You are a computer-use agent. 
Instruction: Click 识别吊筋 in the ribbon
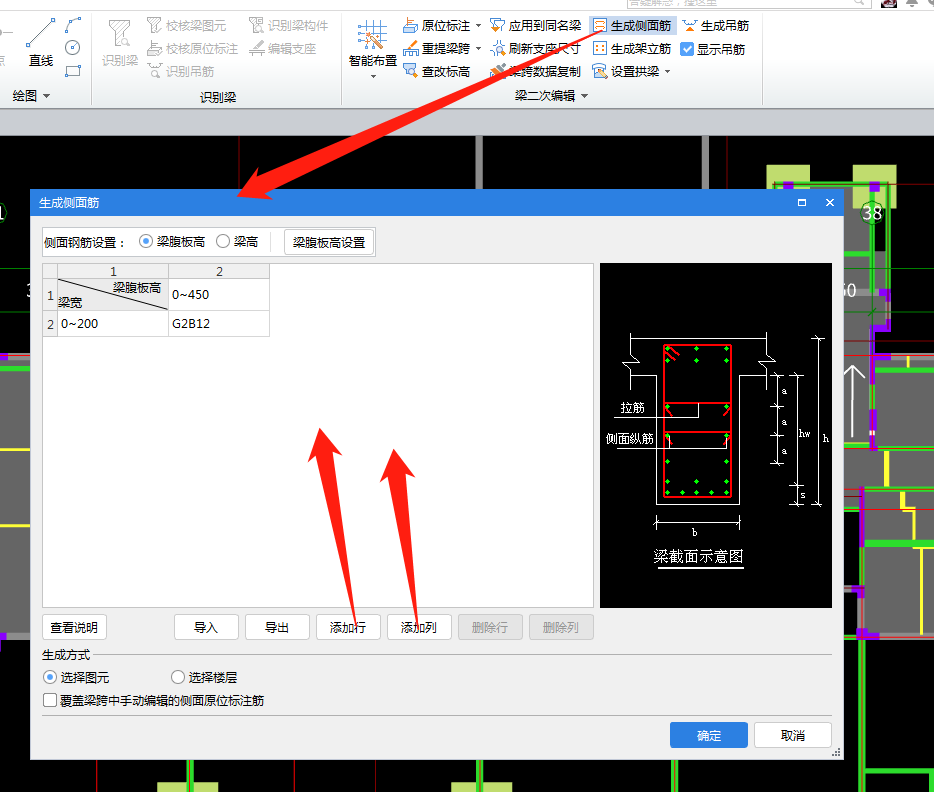point(181,71)
